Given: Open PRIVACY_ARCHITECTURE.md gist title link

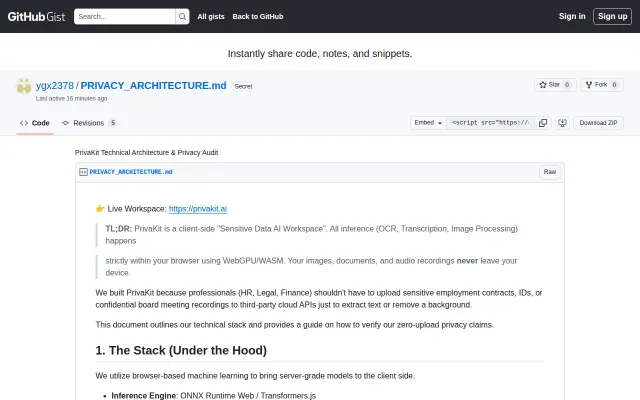Looking at the screenshot, I should coord(153,86).
